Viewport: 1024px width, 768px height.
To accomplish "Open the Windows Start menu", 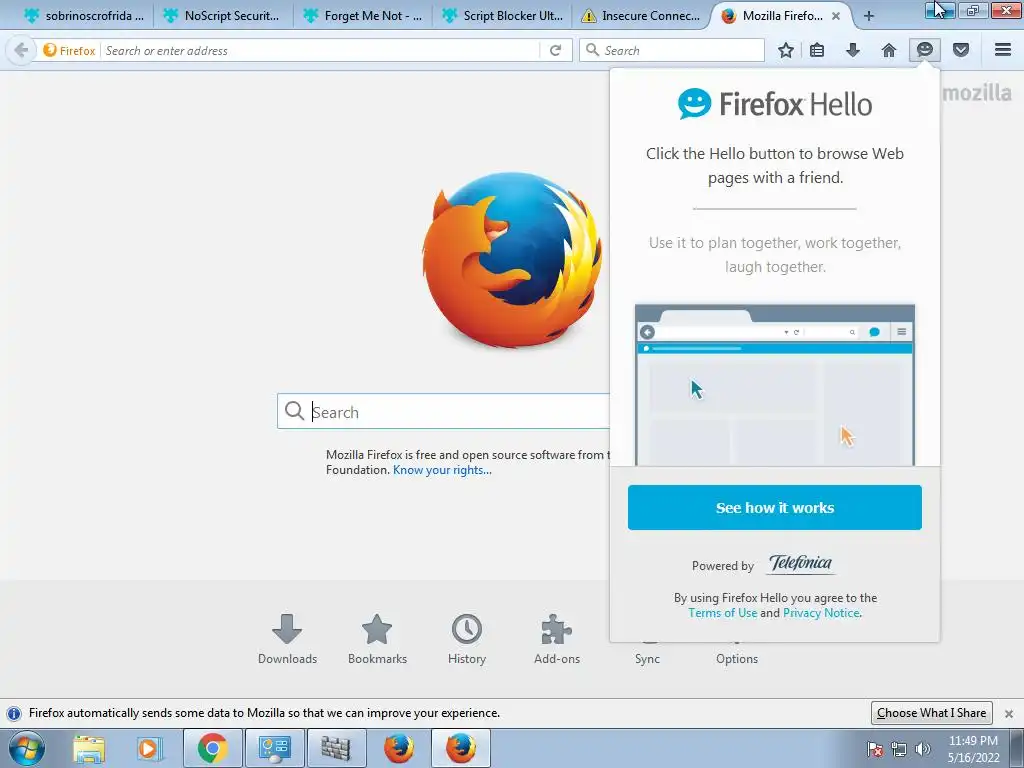I will point(27,749).
